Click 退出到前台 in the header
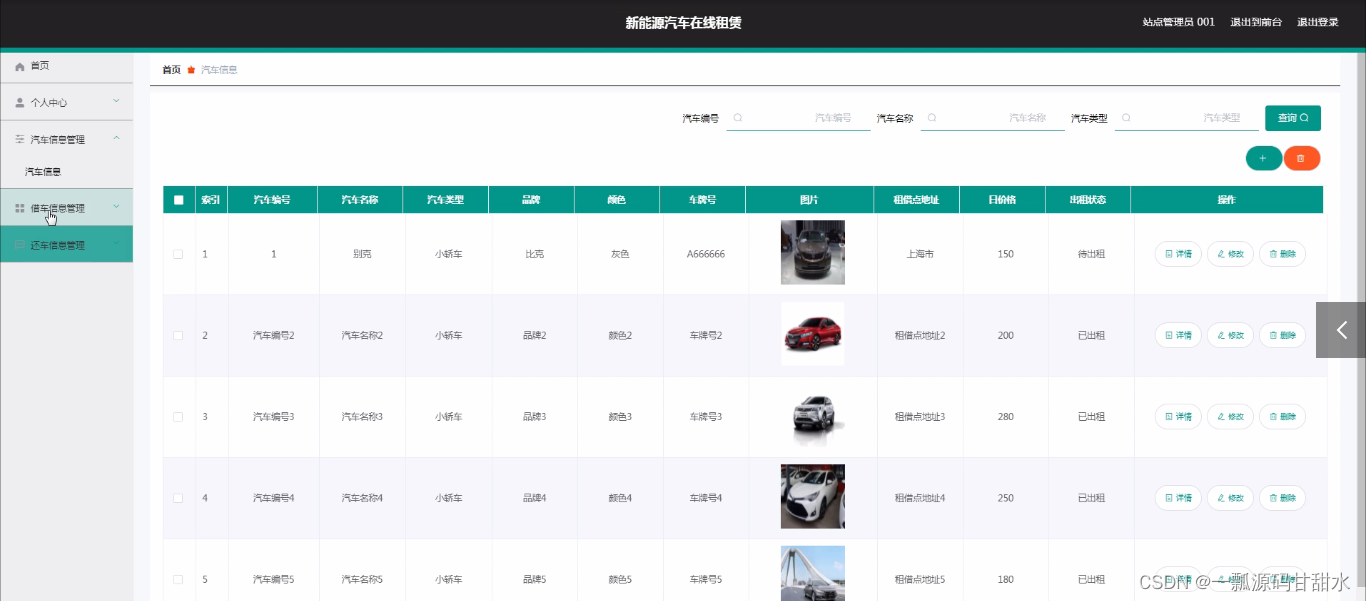 pyautogui.click(x=1256, y=22)
